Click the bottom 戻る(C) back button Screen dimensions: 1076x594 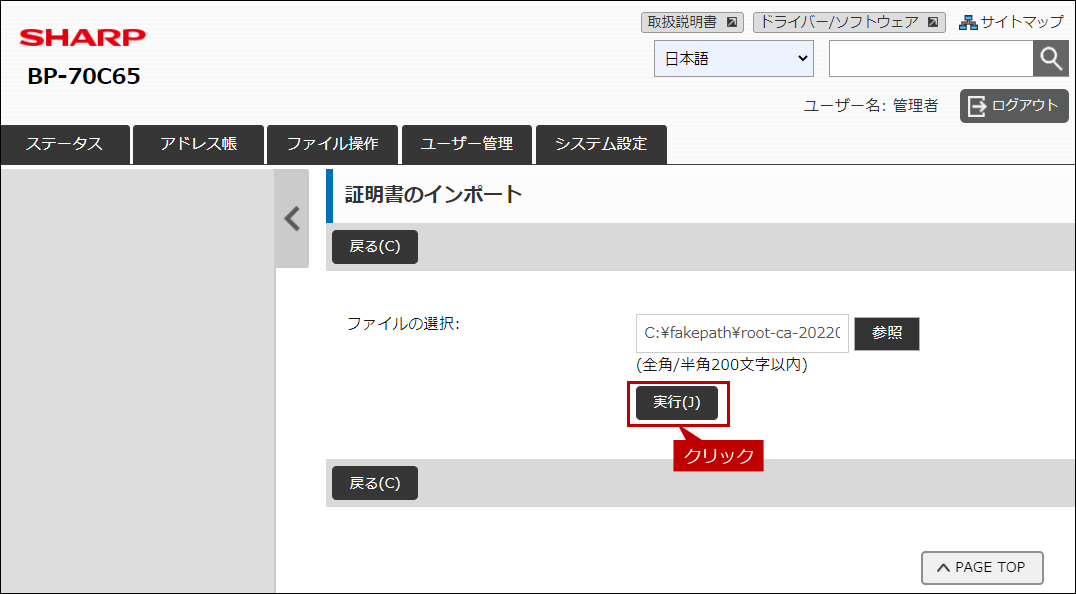point(375,483)
